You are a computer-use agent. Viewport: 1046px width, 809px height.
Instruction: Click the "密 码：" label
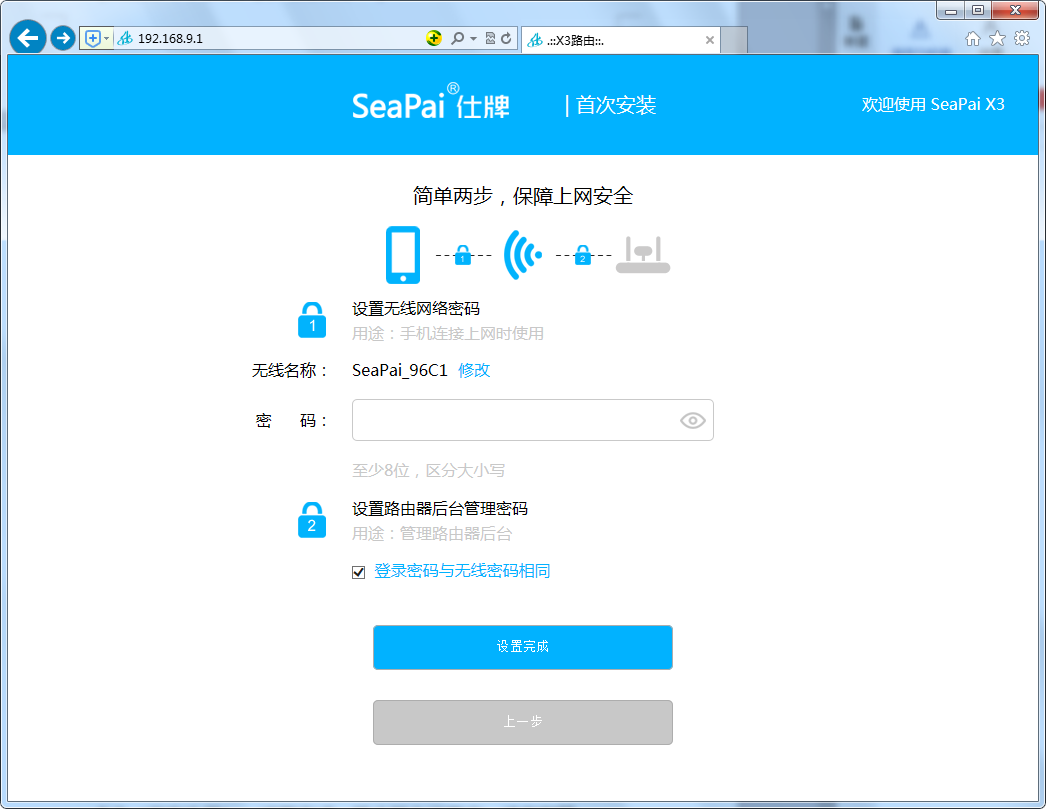point(292,421)
